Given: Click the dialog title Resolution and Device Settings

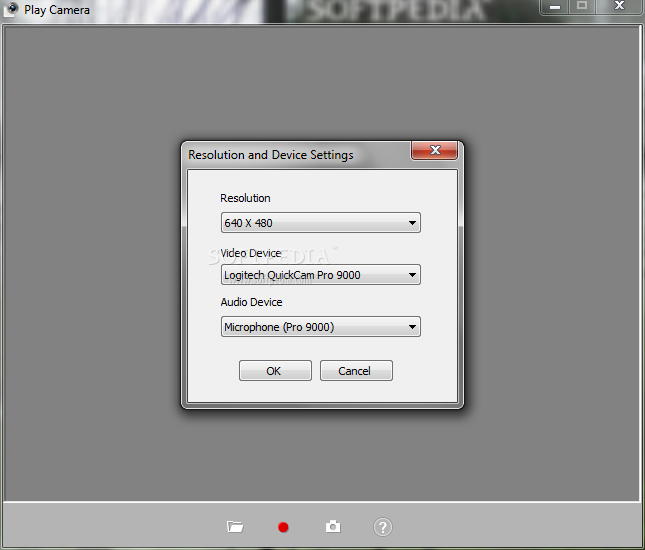Looking at the screenshot, I should [x=271, y=155].
